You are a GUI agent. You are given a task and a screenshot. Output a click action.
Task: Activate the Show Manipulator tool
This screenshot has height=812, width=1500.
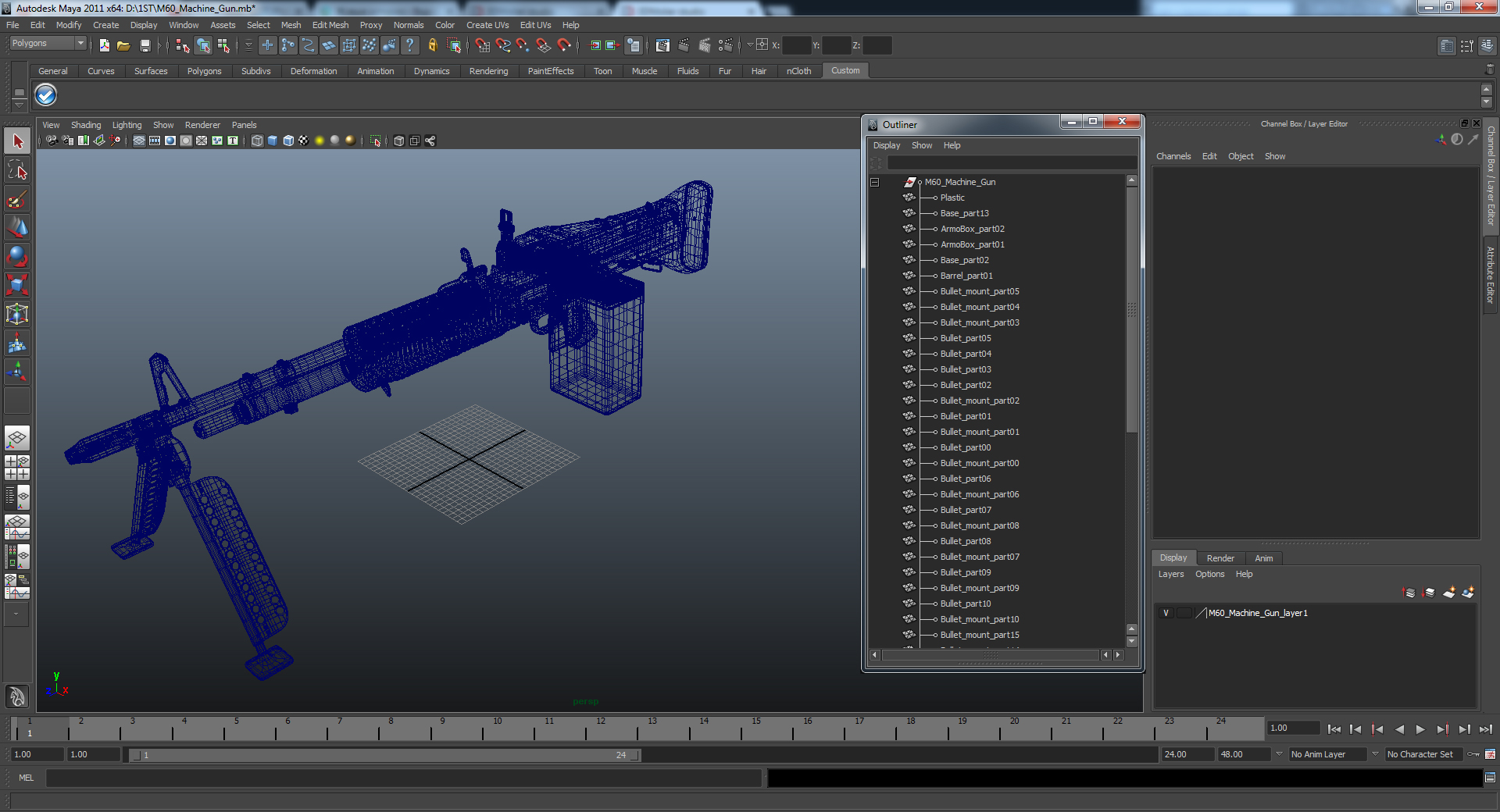17,372
